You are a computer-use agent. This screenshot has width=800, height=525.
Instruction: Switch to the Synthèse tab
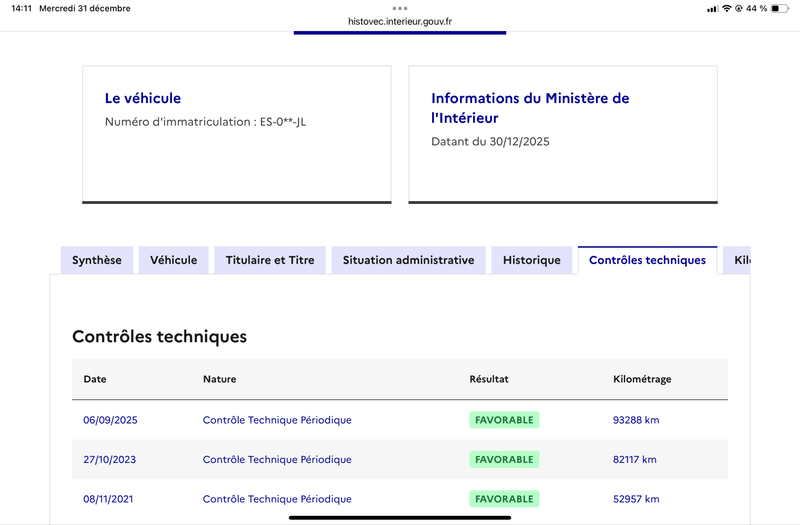point(96,260)
